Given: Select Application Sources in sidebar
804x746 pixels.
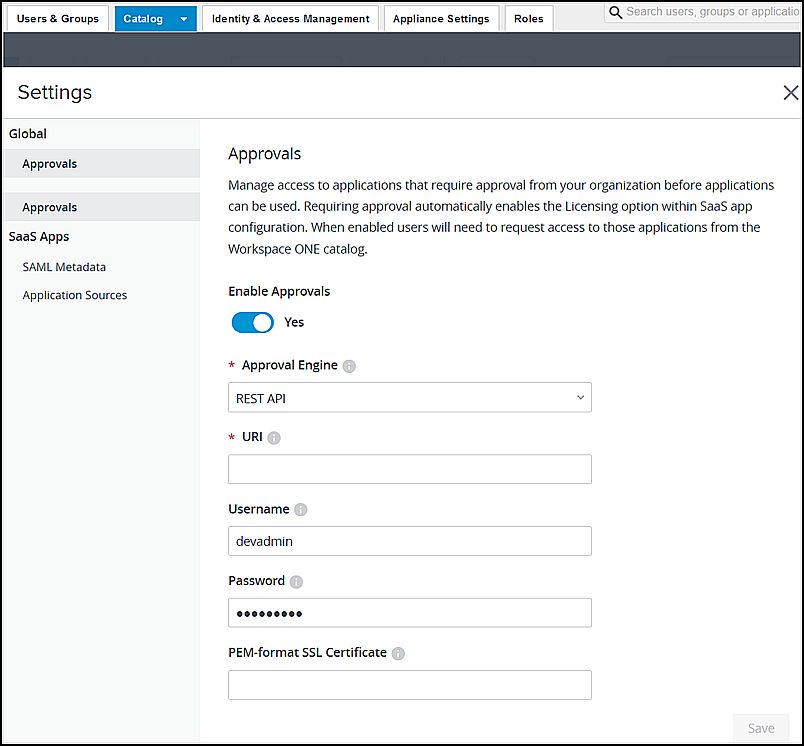Looking at the screenshot, I should point(75,295).
